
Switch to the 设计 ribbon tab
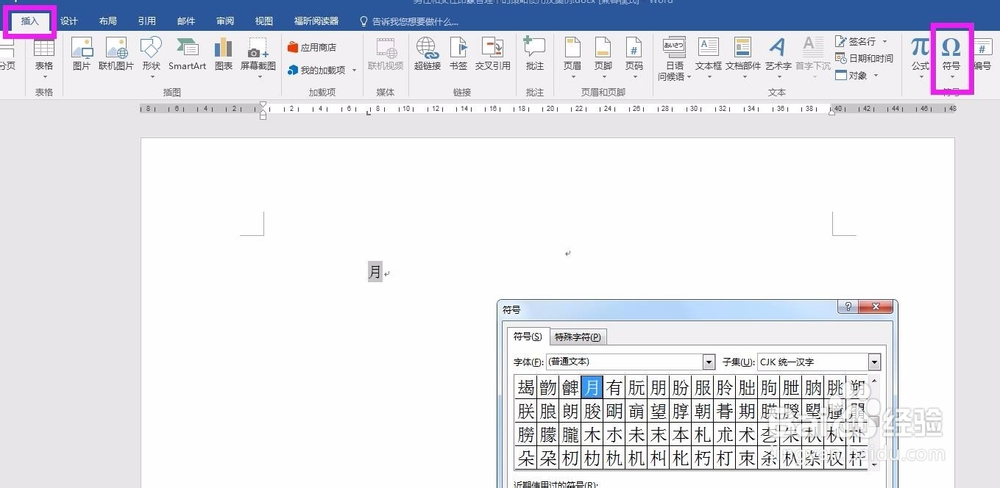pos(69,21)
